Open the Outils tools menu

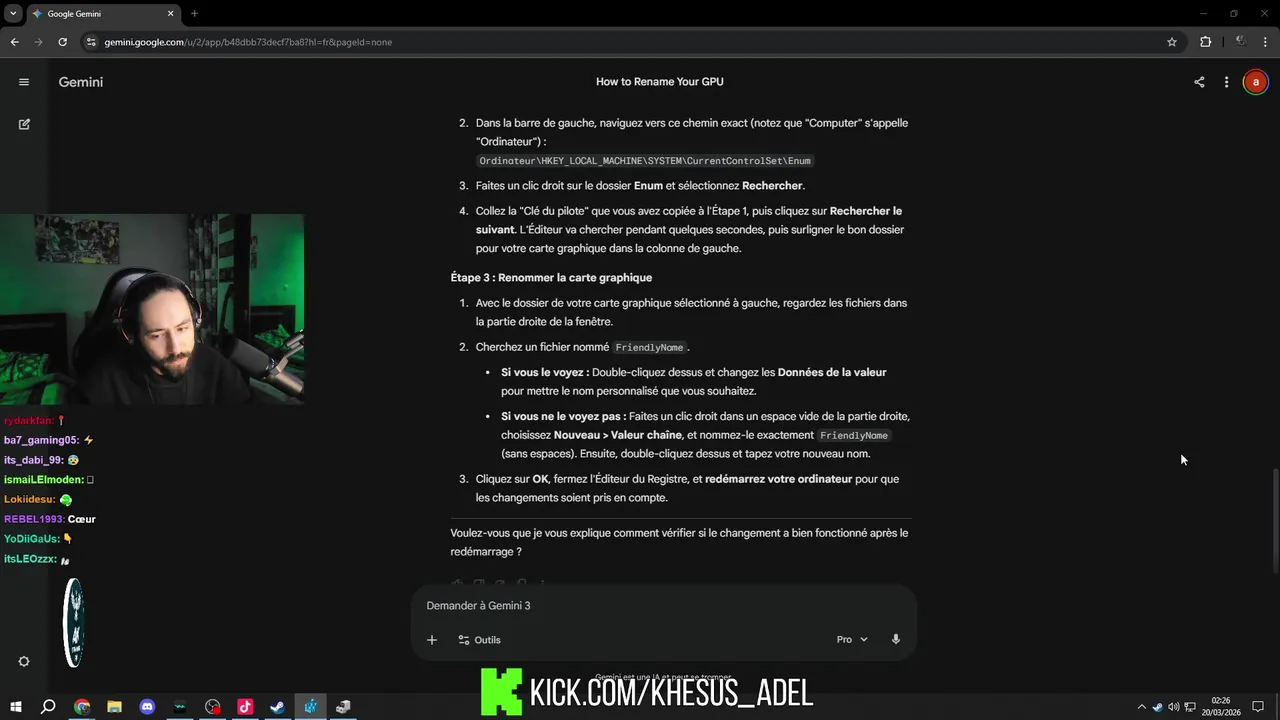coord(479,640)
